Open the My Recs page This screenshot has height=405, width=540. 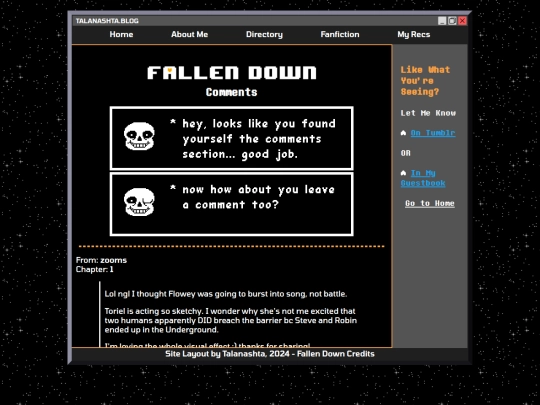[x=414, y=34]
